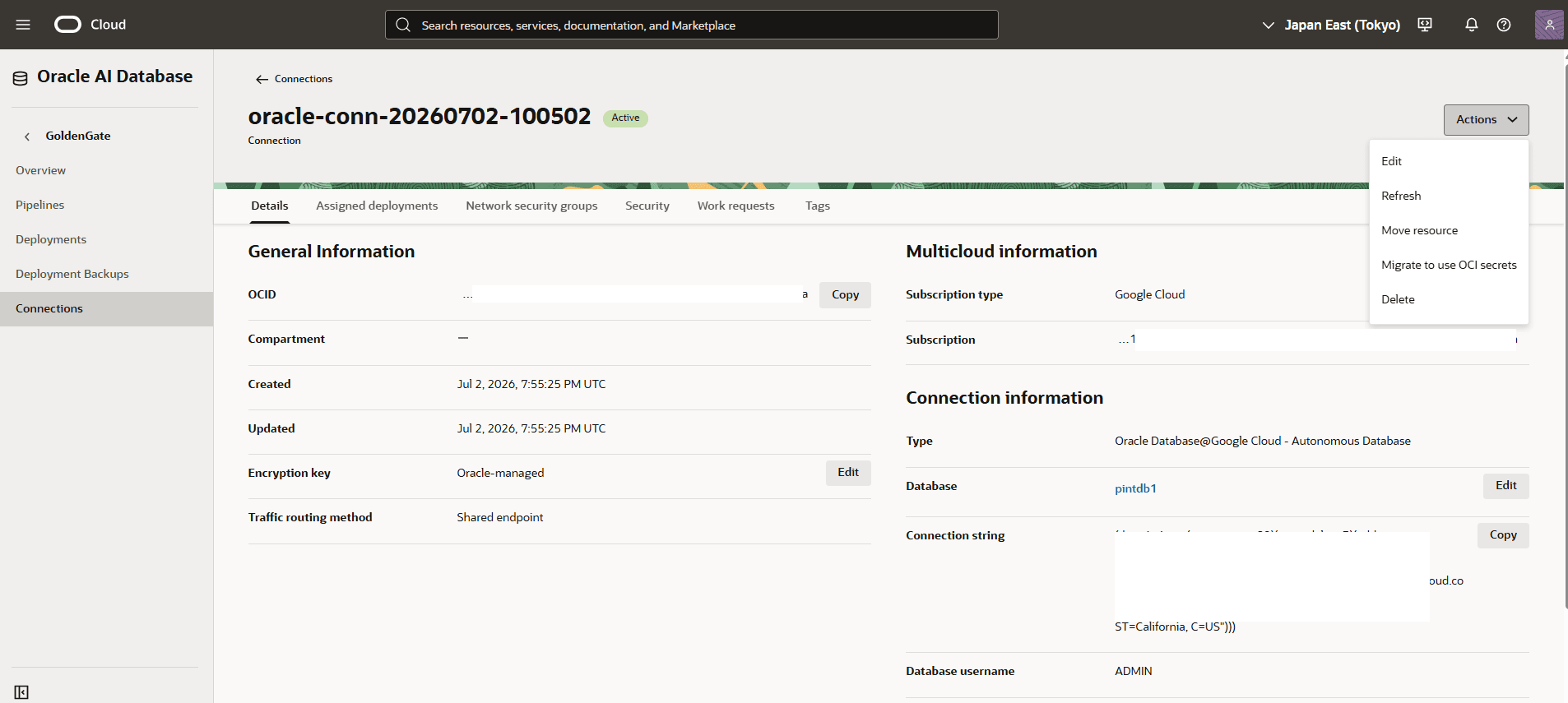Click the Google Cloud subscription type value
This screenshot has width=1568, height=703.
[1150, 295]
